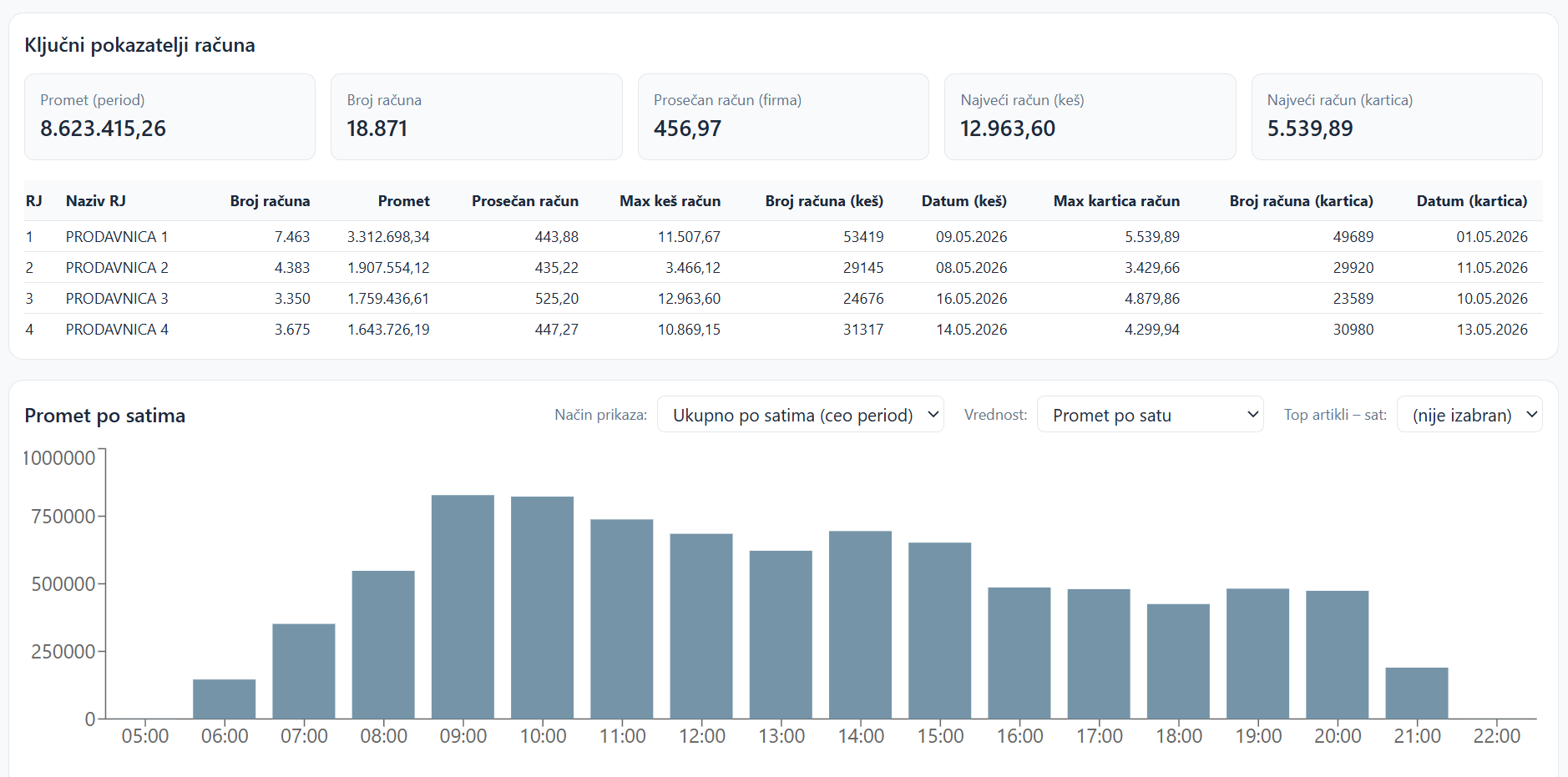Click the 14:00 bar in the chart
Screen dimensions: 1568x777
pyautogui.click(x=860, y=625)
